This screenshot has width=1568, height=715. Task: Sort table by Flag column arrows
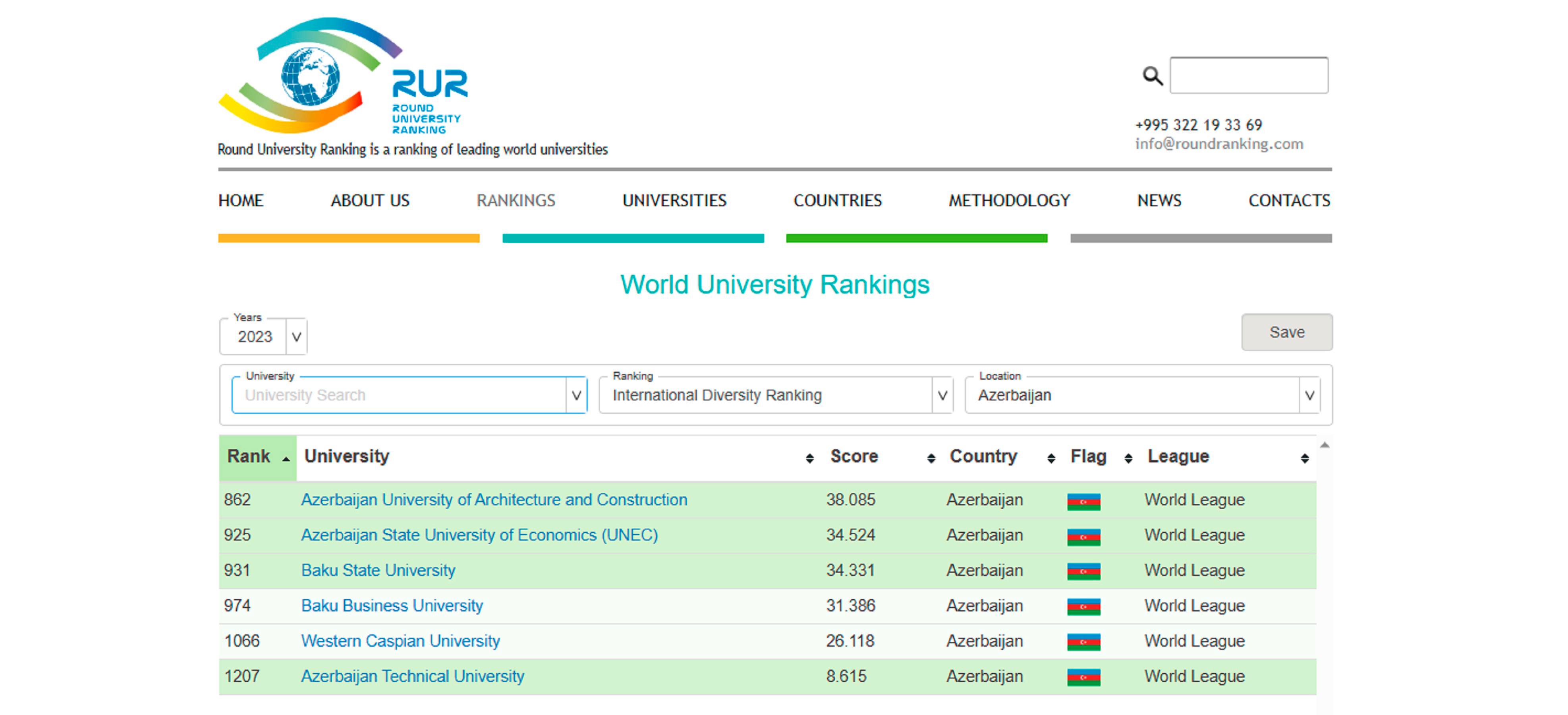click(x=1128, y=458)
